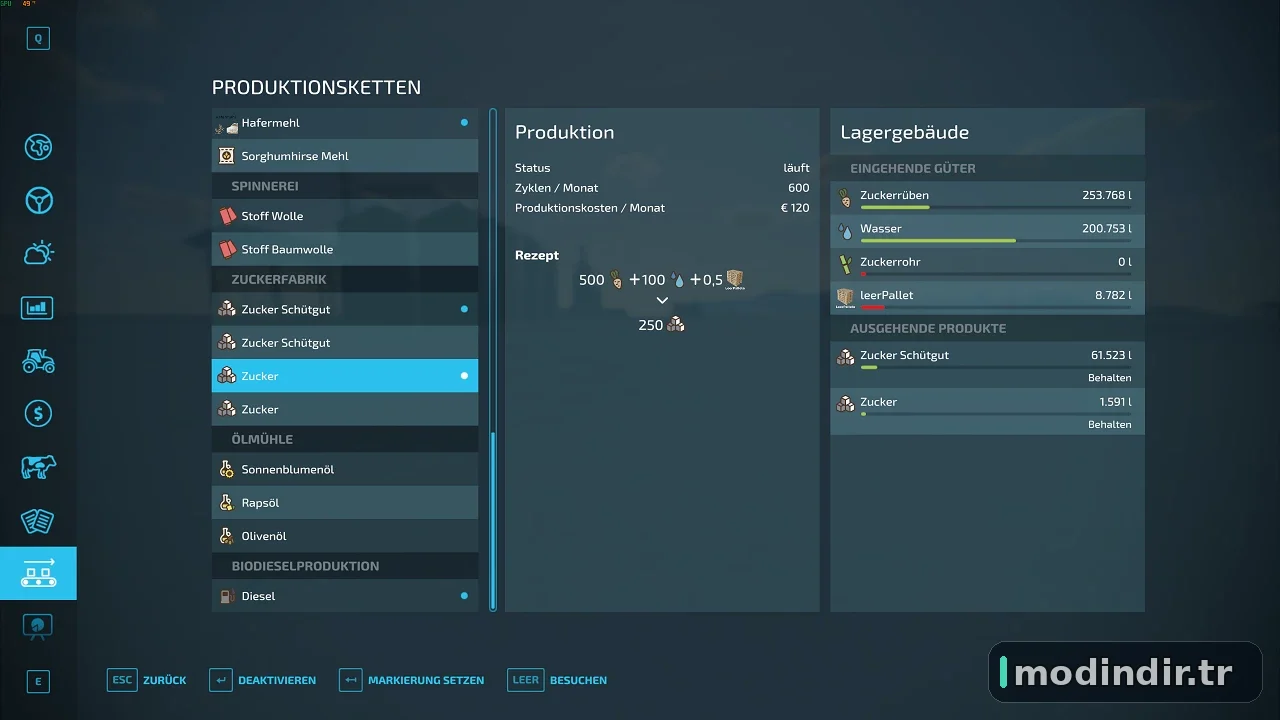1280x720 pixels.
Task: Click the sugar output icon below recipe arrow
Action: point(677,324)
